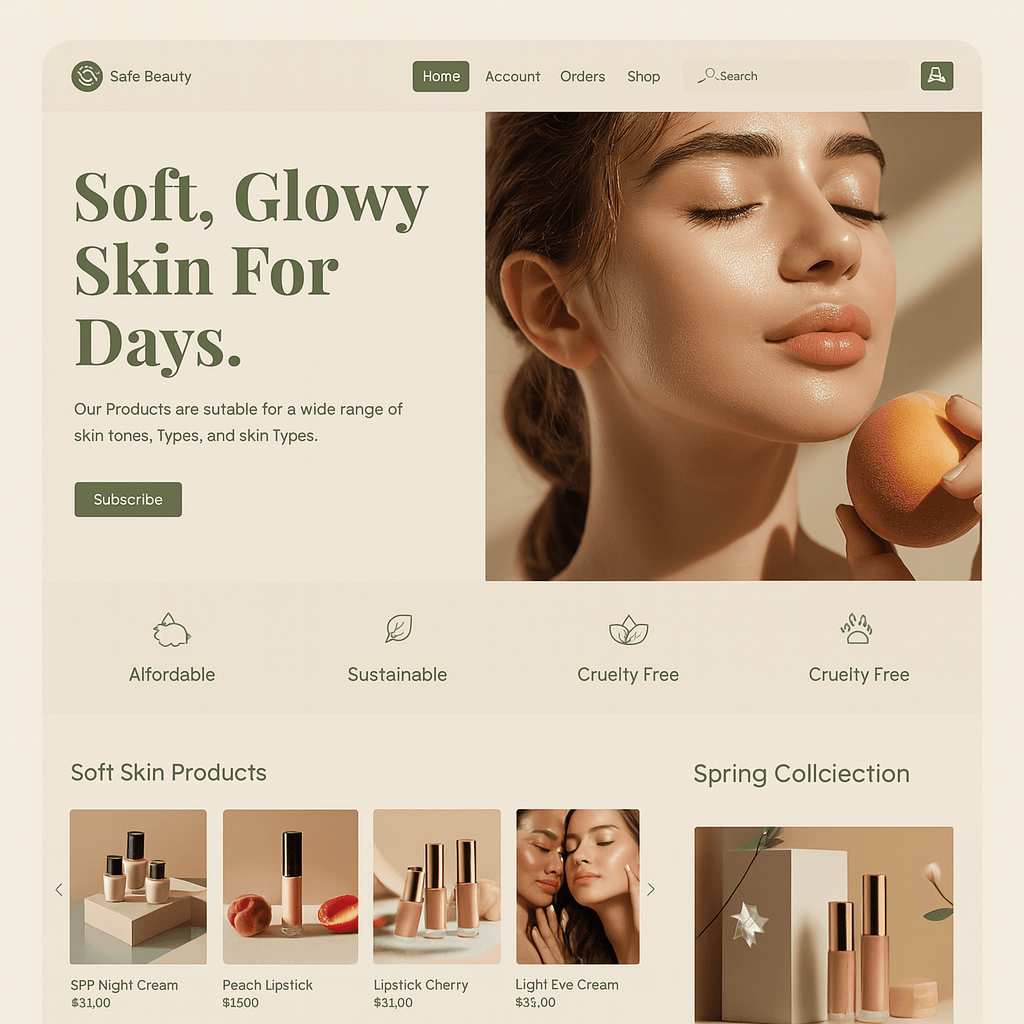Open the Orders page
1024x1024 pixels.
[x=583, y=76]
